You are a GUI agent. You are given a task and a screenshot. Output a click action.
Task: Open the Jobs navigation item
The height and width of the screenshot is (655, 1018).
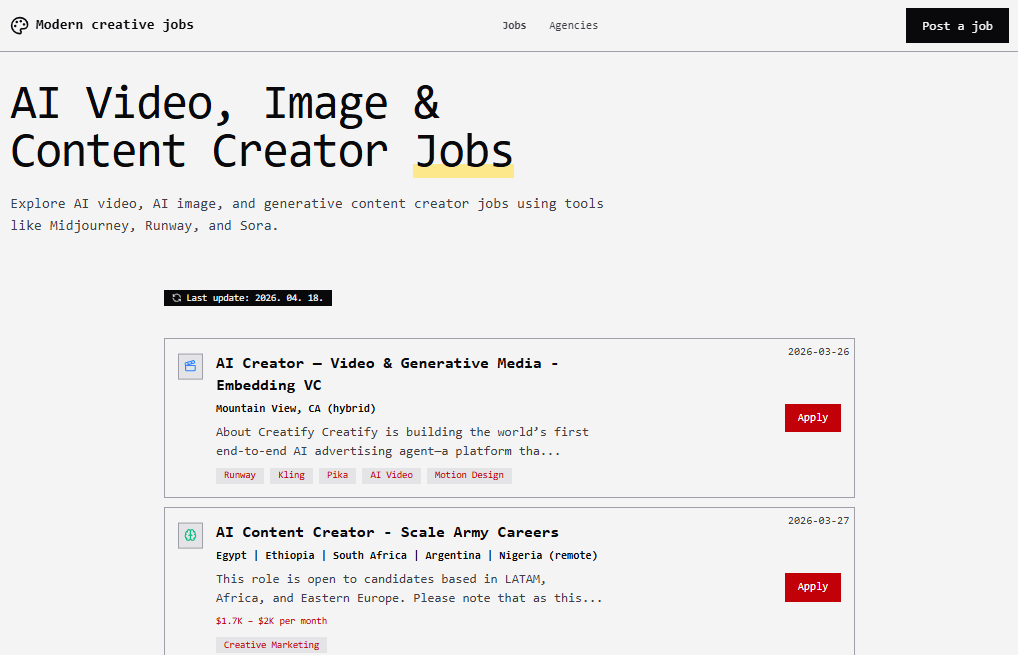514,26
